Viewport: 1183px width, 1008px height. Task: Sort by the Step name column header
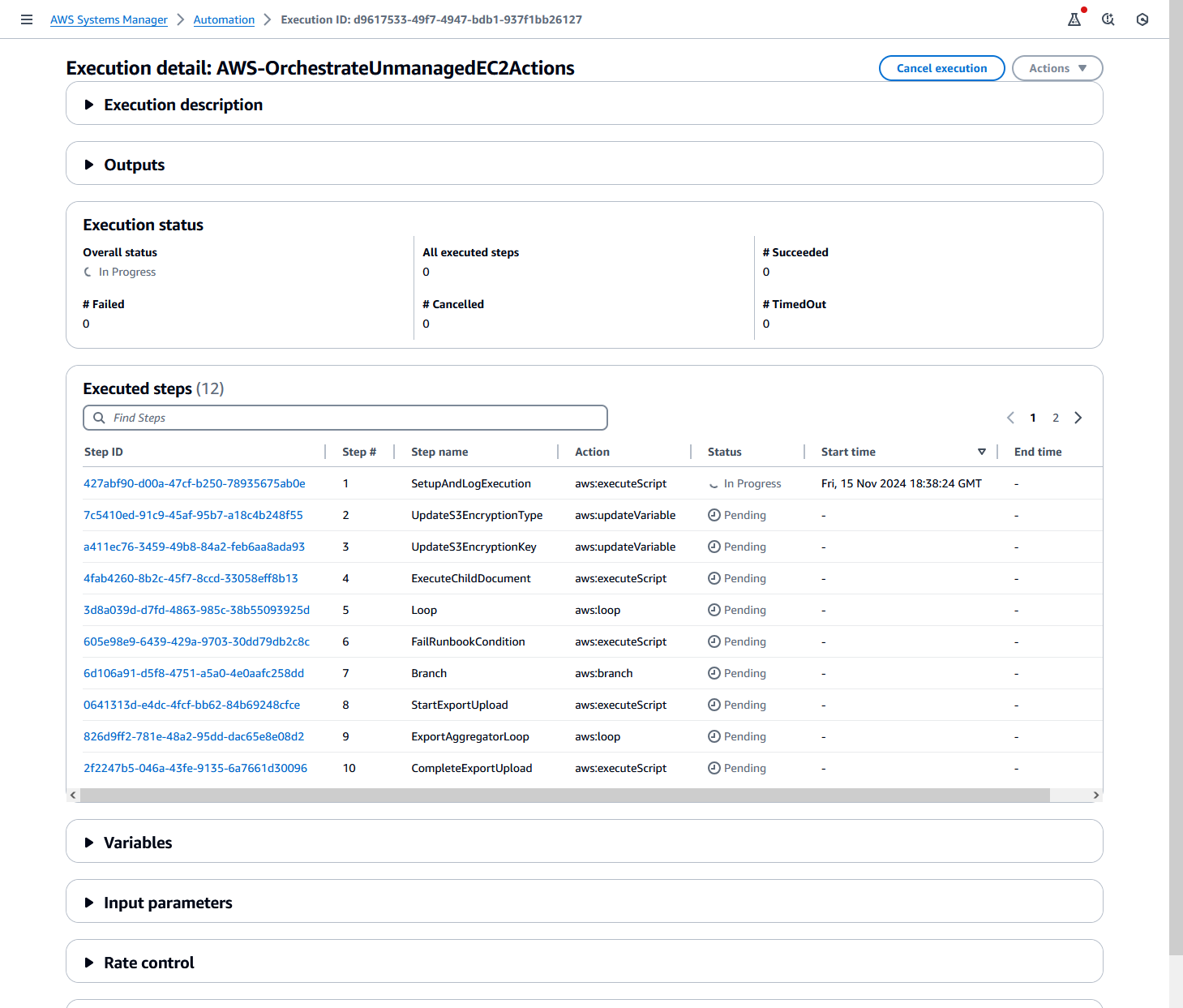point(439,452)
